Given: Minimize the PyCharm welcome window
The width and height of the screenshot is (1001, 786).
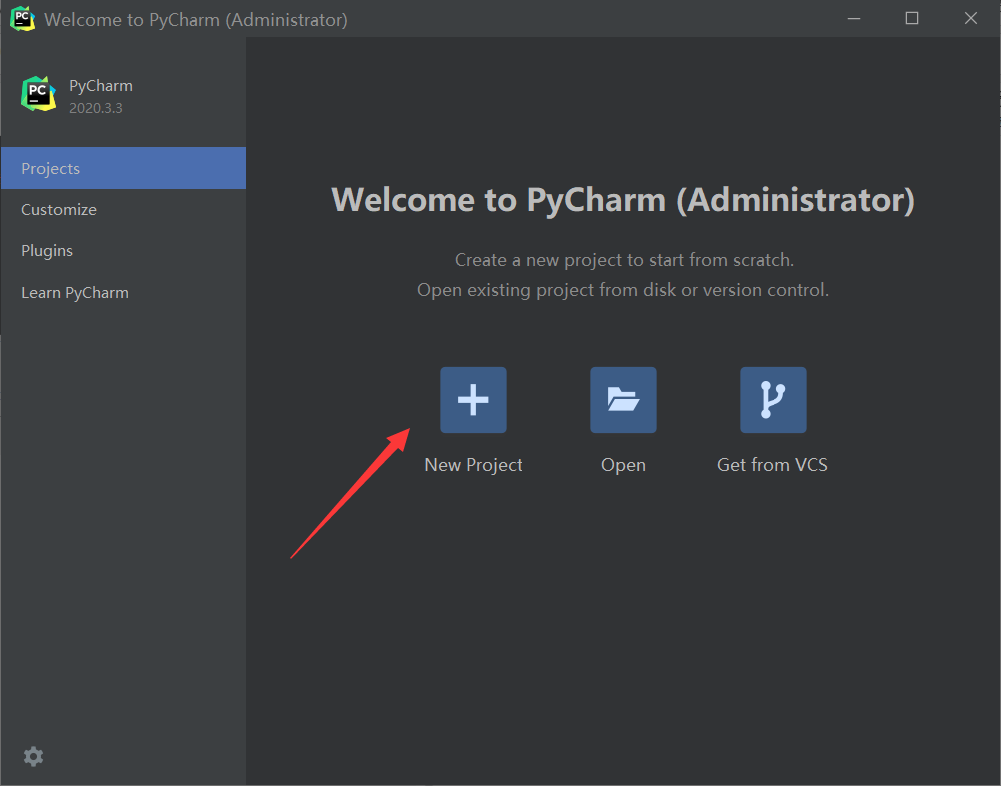Looking at the screenshot, I should point(854,19).
